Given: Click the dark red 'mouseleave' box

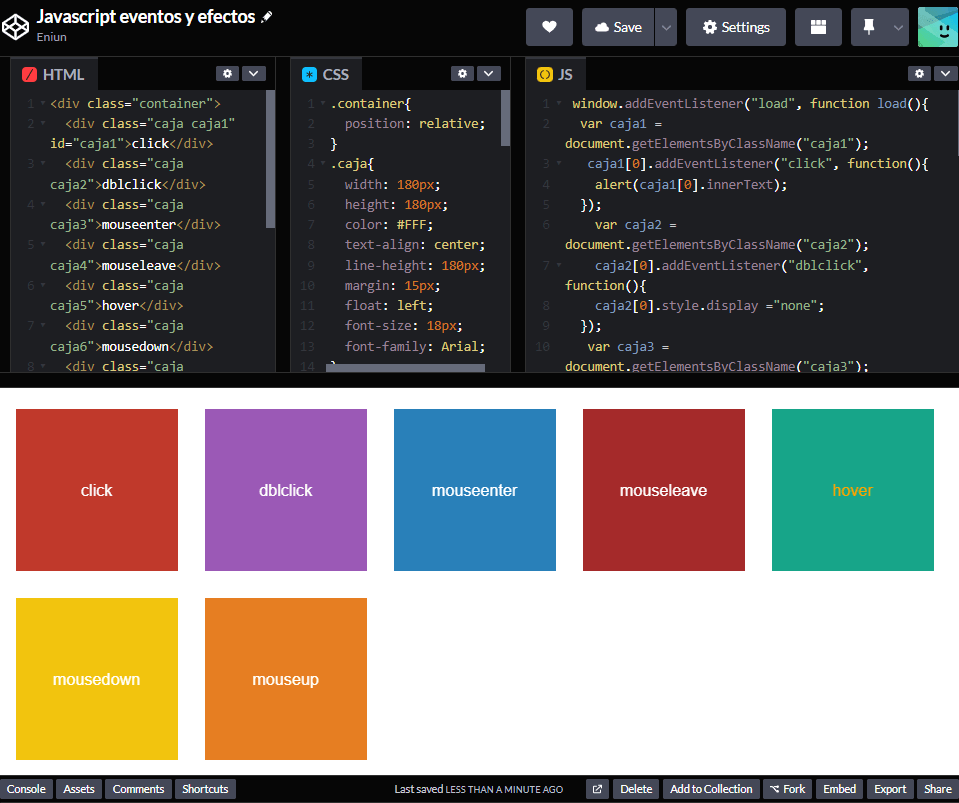Looking at the screenshot, I should [664, 490].
